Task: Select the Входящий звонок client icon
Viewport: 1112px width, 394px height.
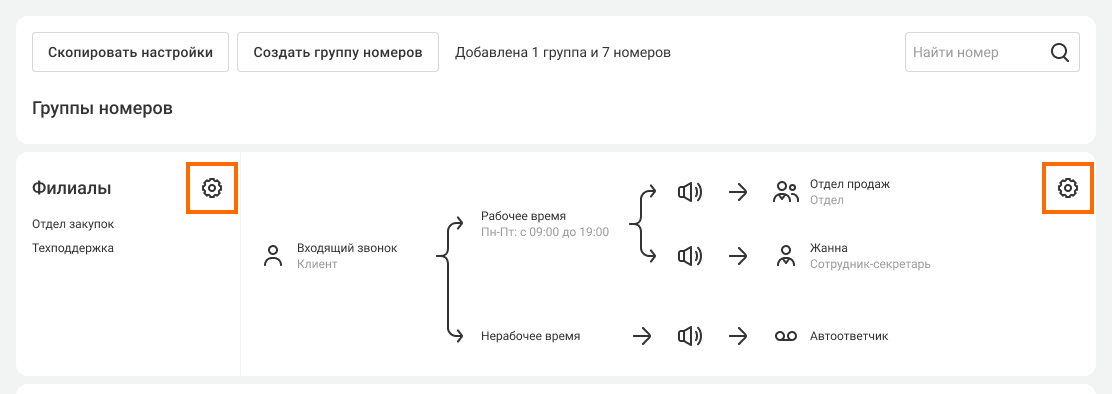Action: point(273,256)
